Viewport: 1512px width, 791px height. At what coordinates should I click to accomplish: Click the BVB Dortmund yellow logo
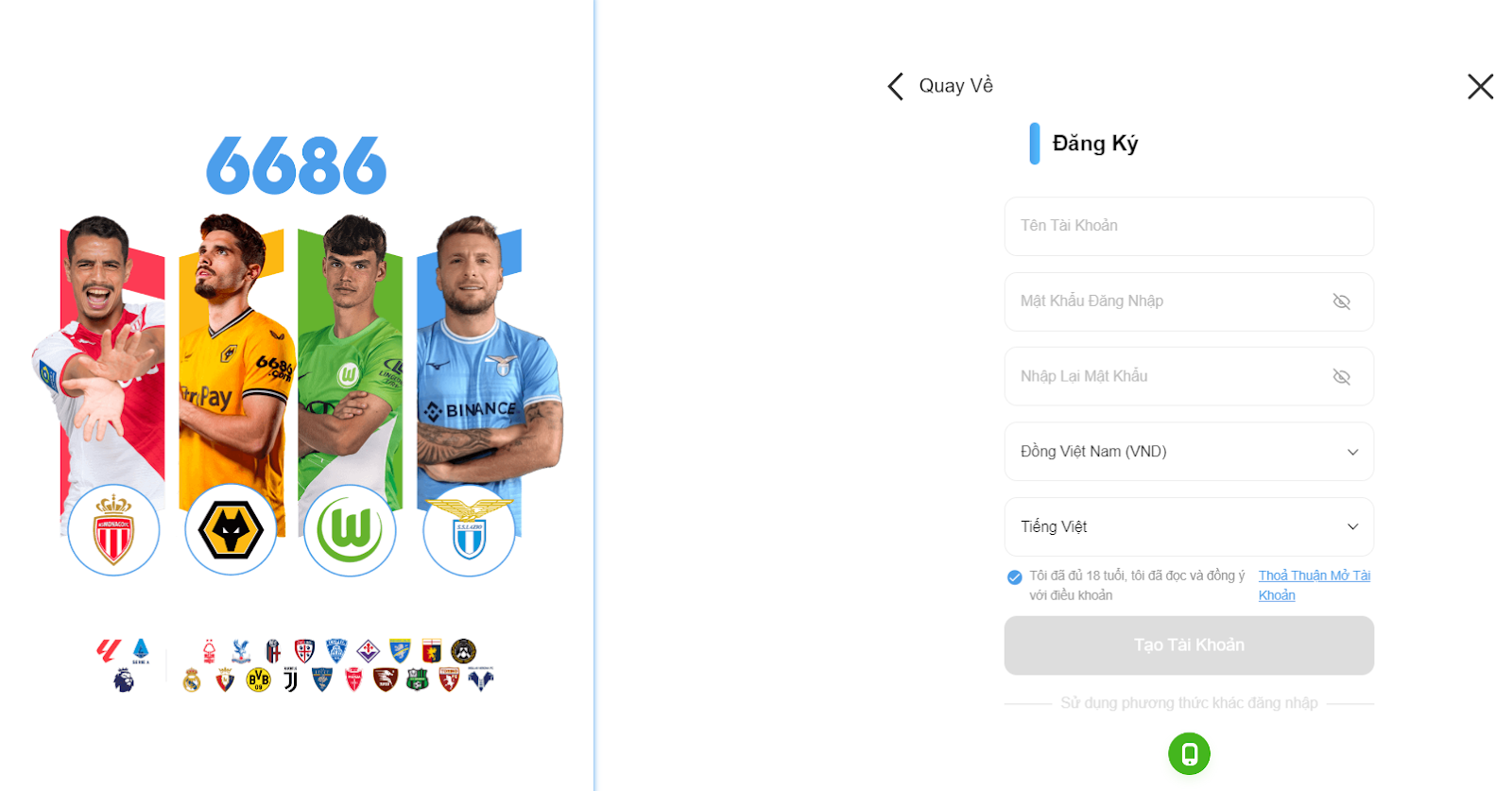coord(258,679)
